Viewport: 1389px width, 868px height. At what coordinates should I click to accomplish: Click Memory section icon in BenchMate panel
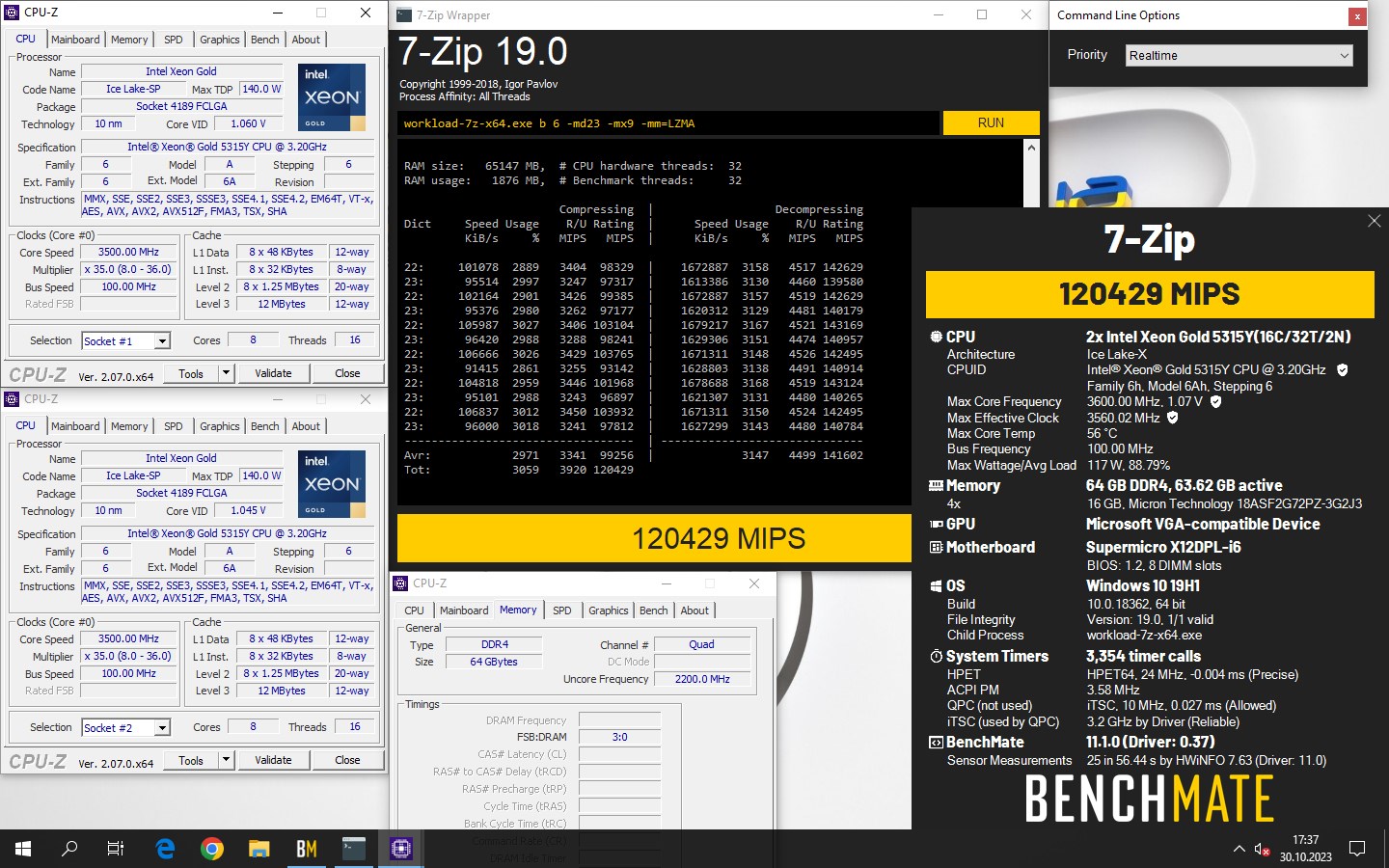tap(936, 486)
